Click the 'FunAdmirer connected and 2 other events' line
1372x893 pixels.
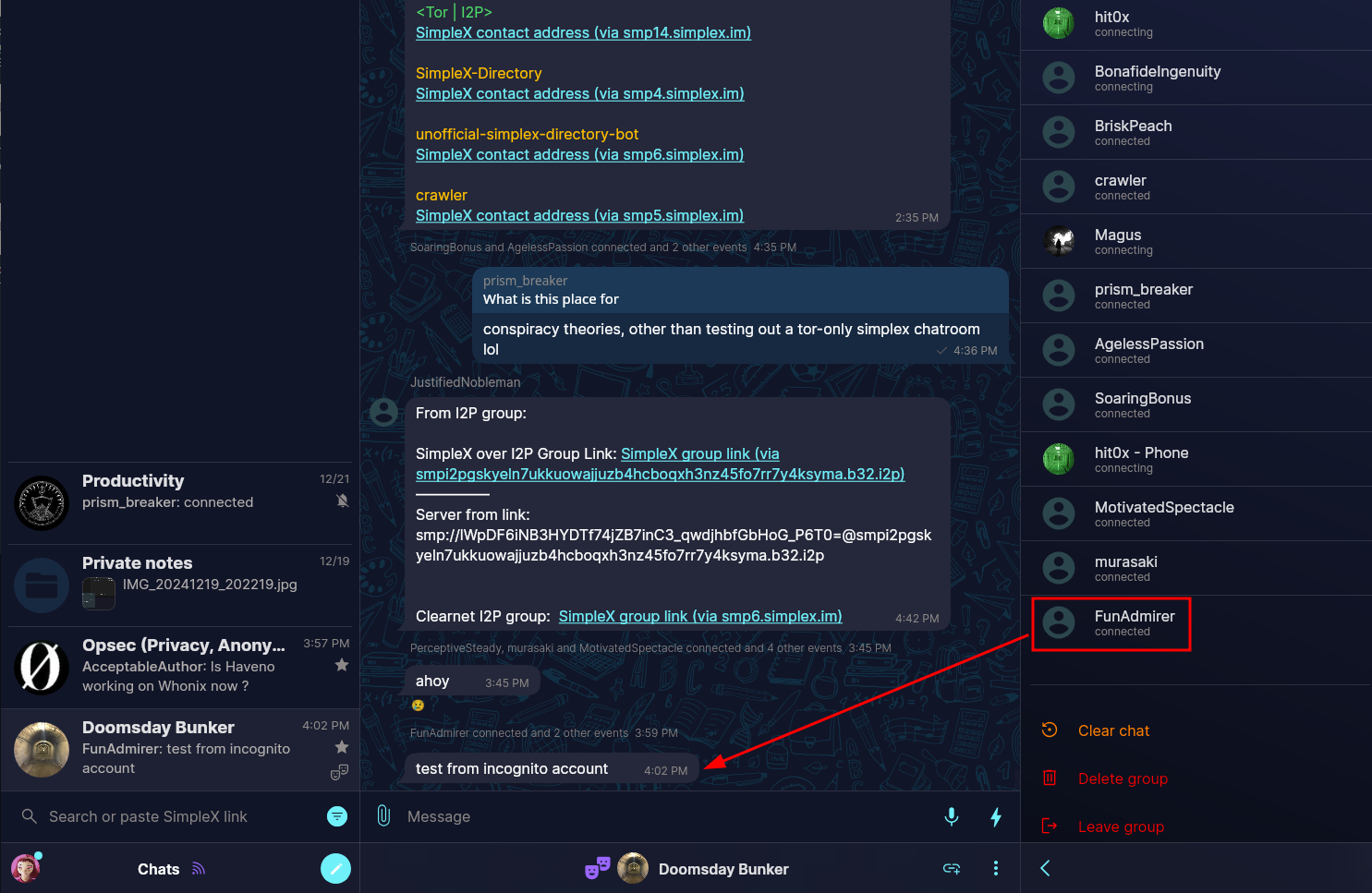pos(544,732)
